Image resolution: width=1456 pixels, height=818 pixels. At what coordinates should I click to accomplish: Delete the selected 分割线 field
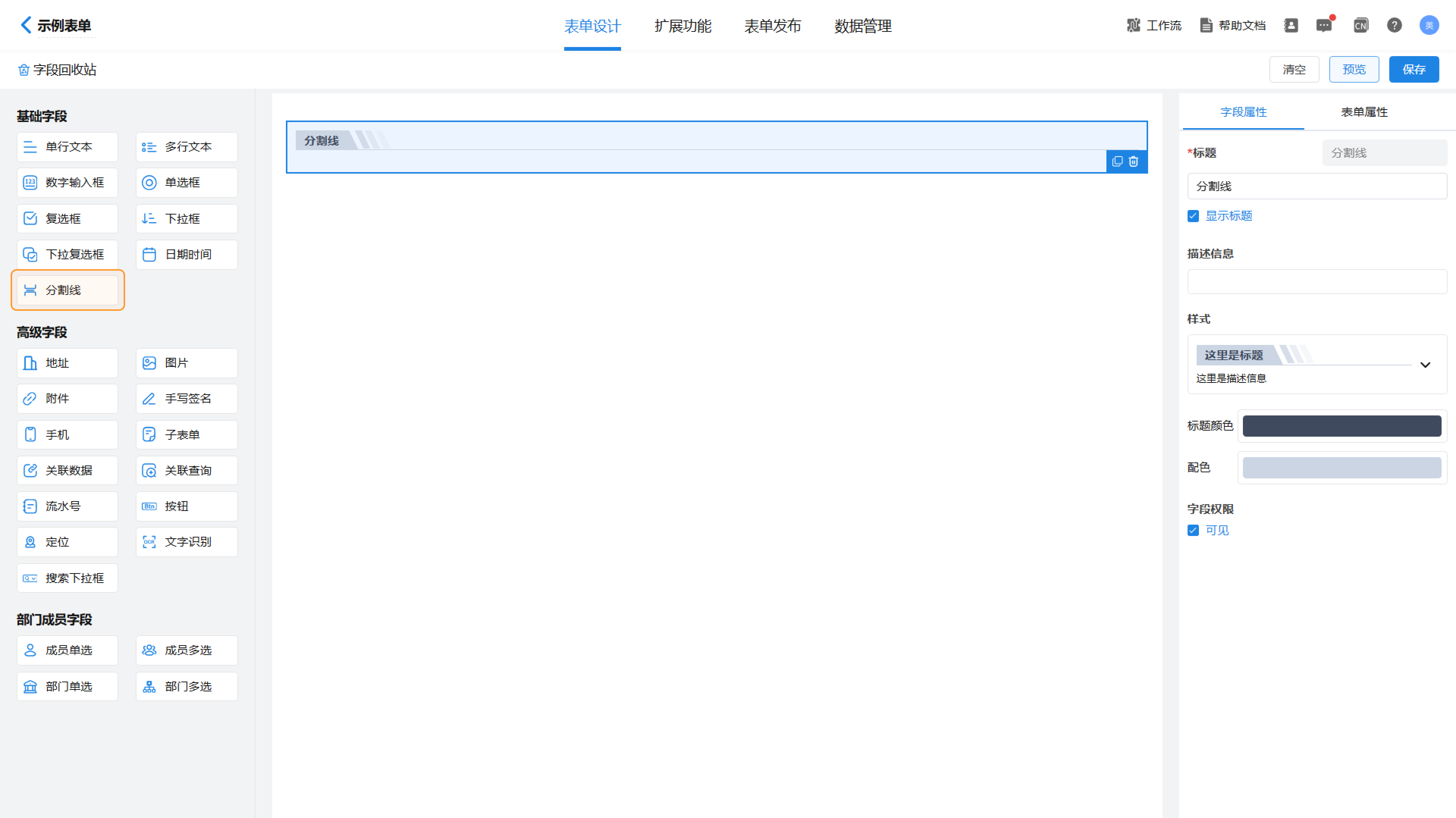1133,161
